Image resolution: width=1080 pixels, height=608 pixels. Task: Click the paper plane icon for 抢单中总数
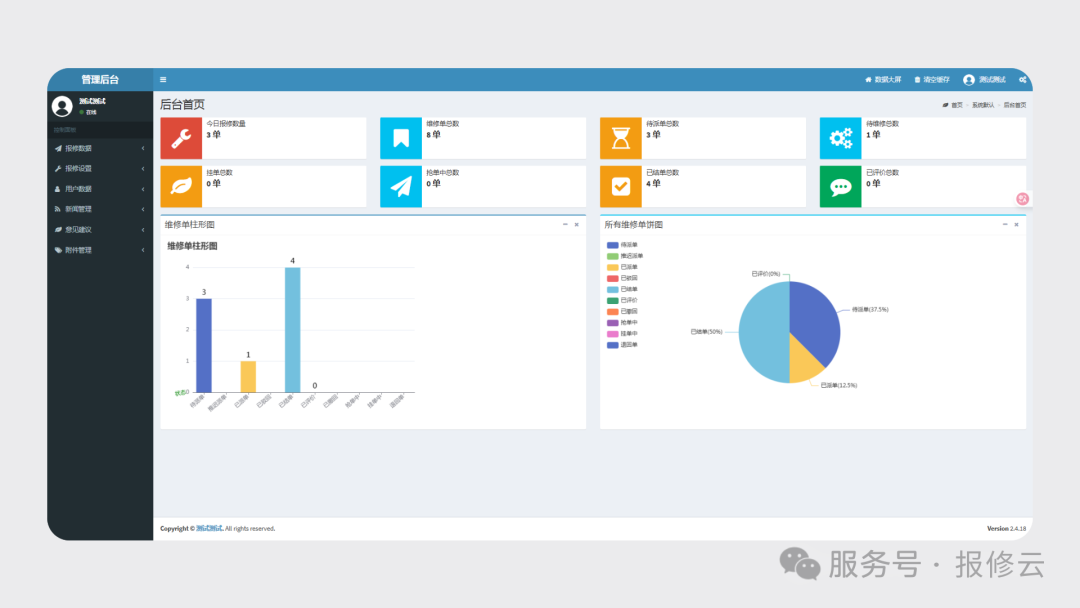[x=401, y=186]
